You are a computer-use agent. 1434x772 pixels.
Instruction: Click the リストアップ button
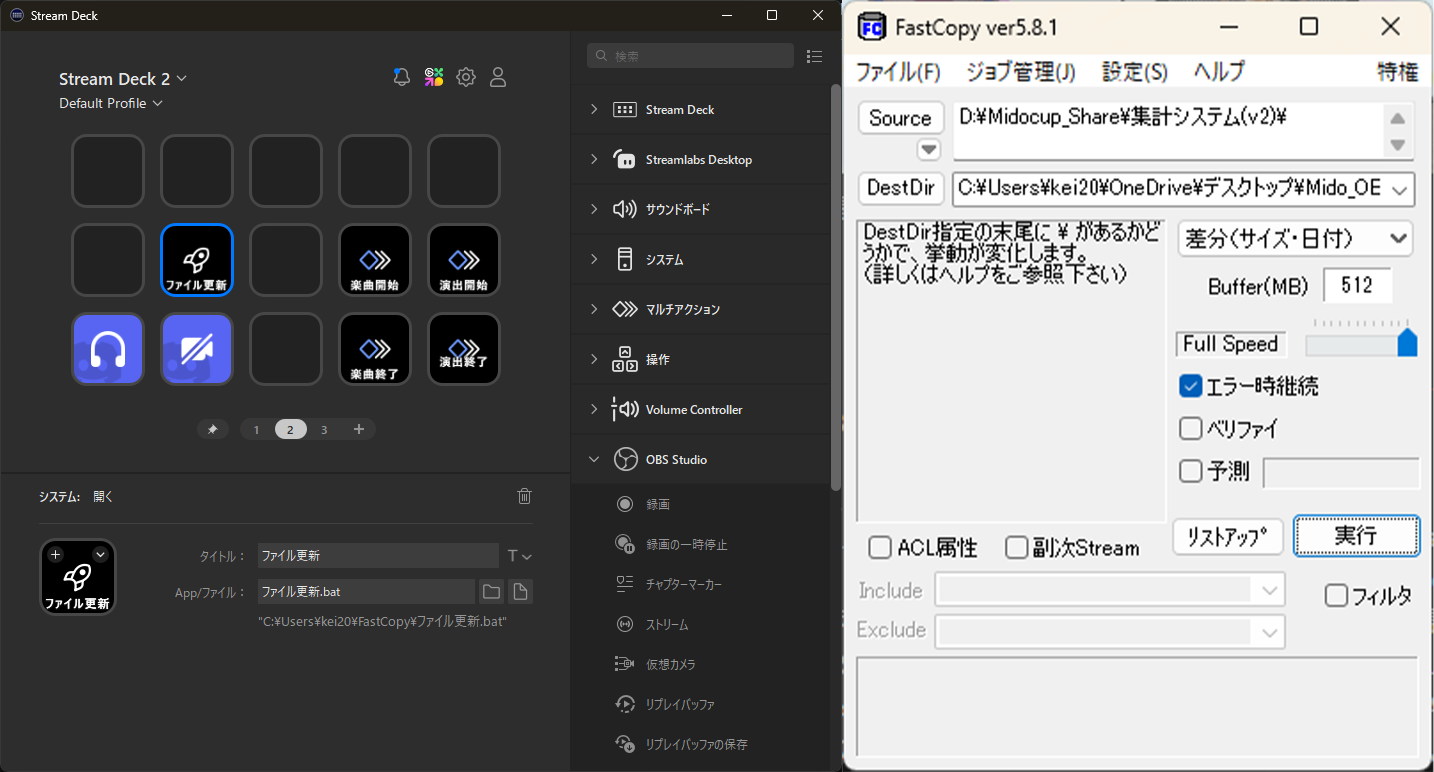(1227, 536)
